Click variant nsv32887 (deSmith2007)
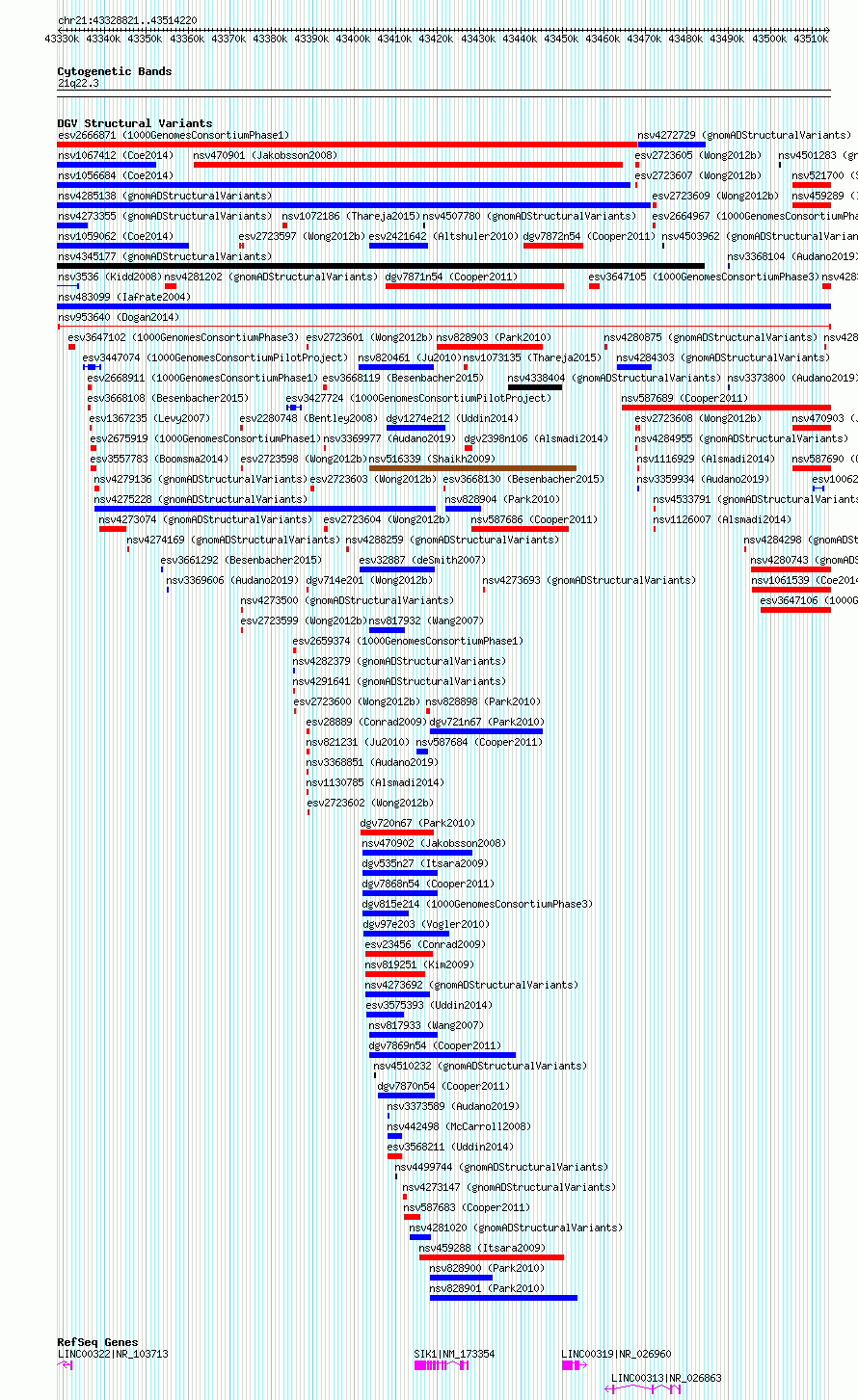 click(422, 560)
